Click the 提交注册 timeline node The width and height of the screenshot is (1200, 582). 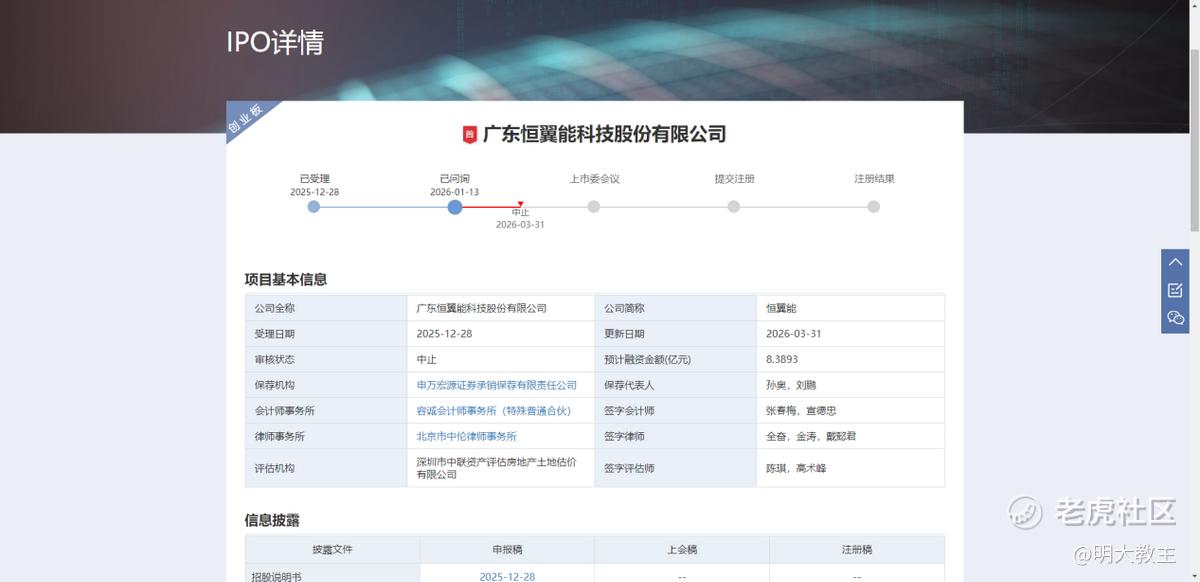[734, 207]
